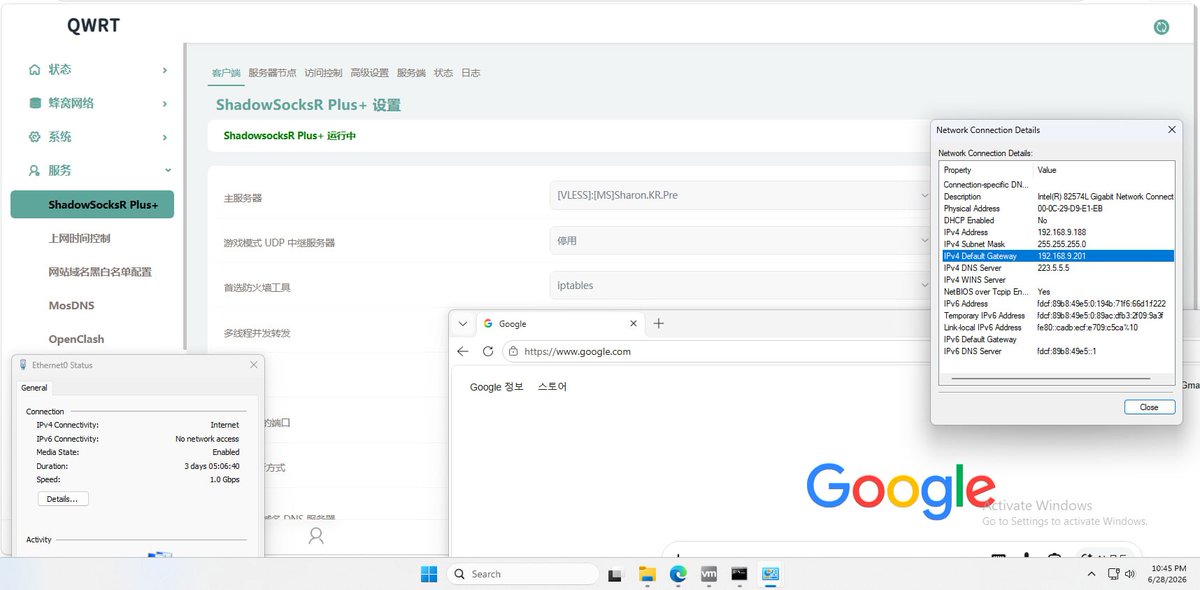The image size is (1200, 590).
Task: Open File Explorer from the taskbar
Action: click(647, 574)
